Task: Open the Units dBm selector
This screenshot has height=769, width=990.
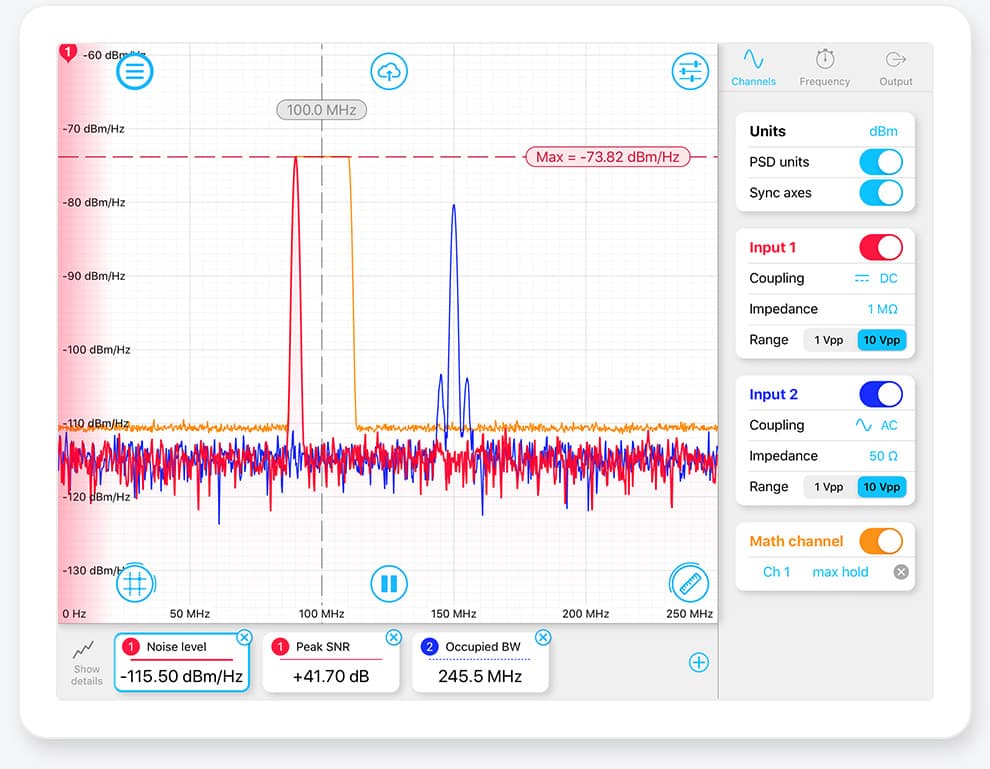Action: [882, 131]
